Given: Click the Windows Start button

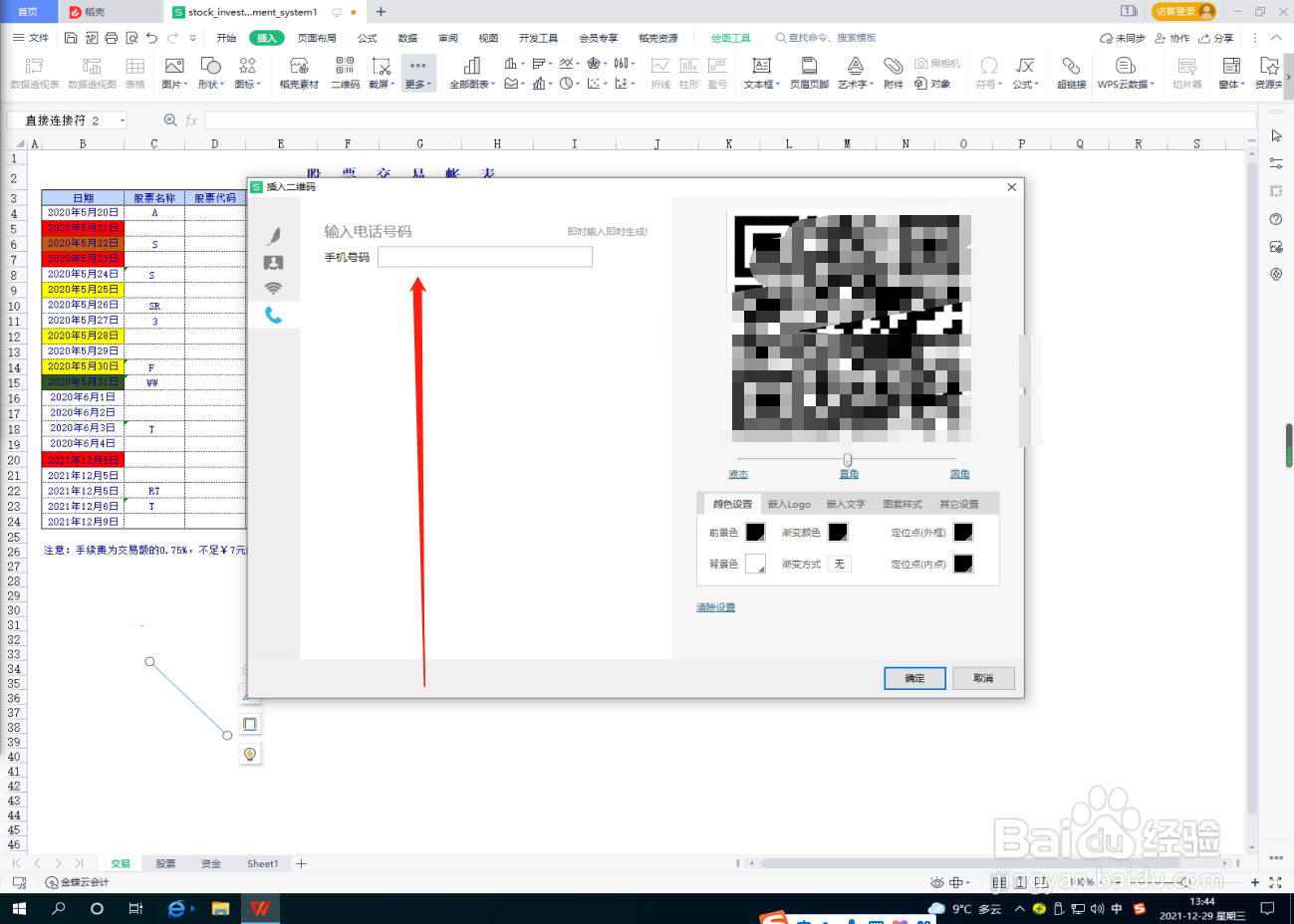Looking at the screenshot, I should (x=18, y=908).
